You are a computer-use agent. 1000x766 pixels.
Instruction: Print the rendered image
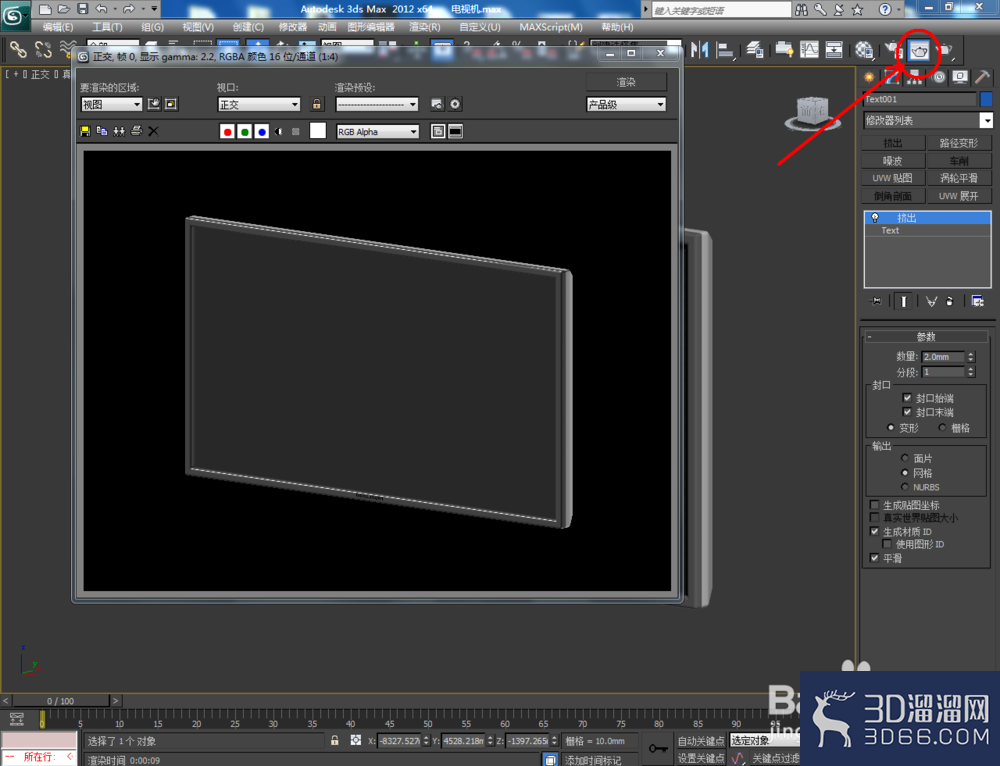tap(136, 131)
